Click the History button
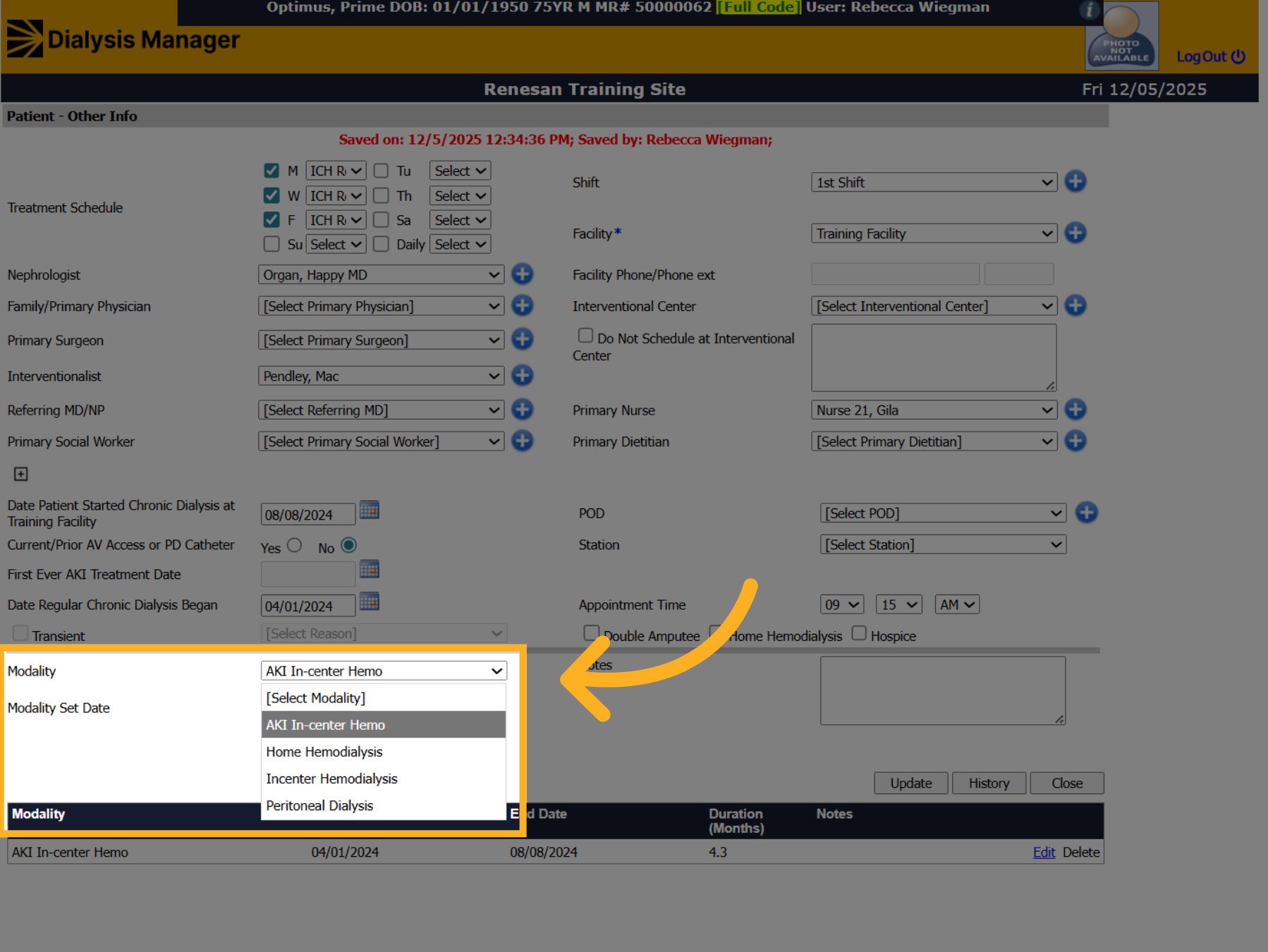 pyautogui.click(x=989, y=783)
